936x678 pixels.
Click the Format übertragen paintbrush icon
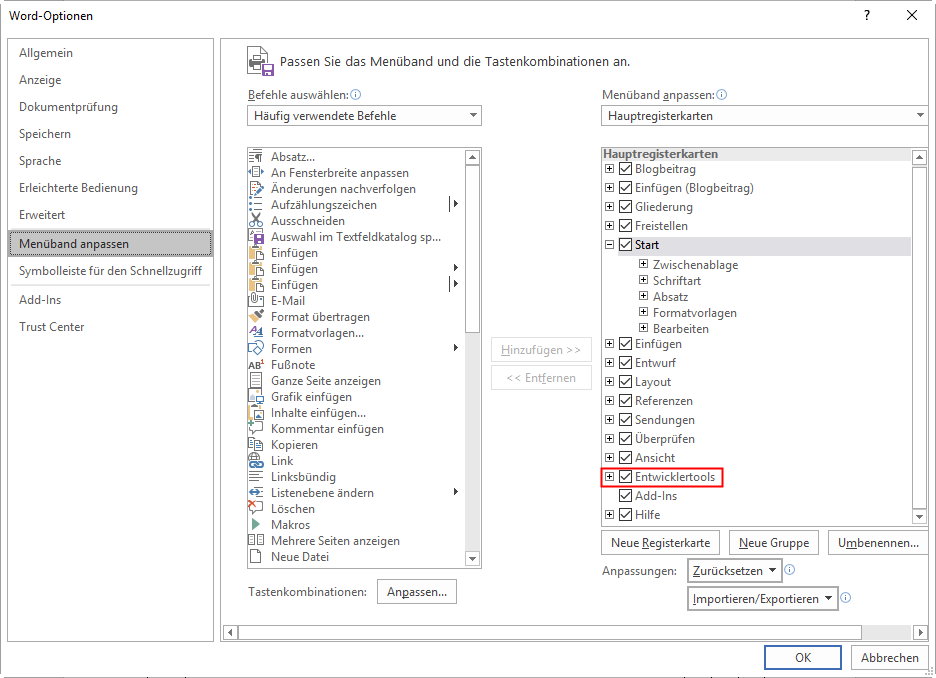[x=255, y=317]
